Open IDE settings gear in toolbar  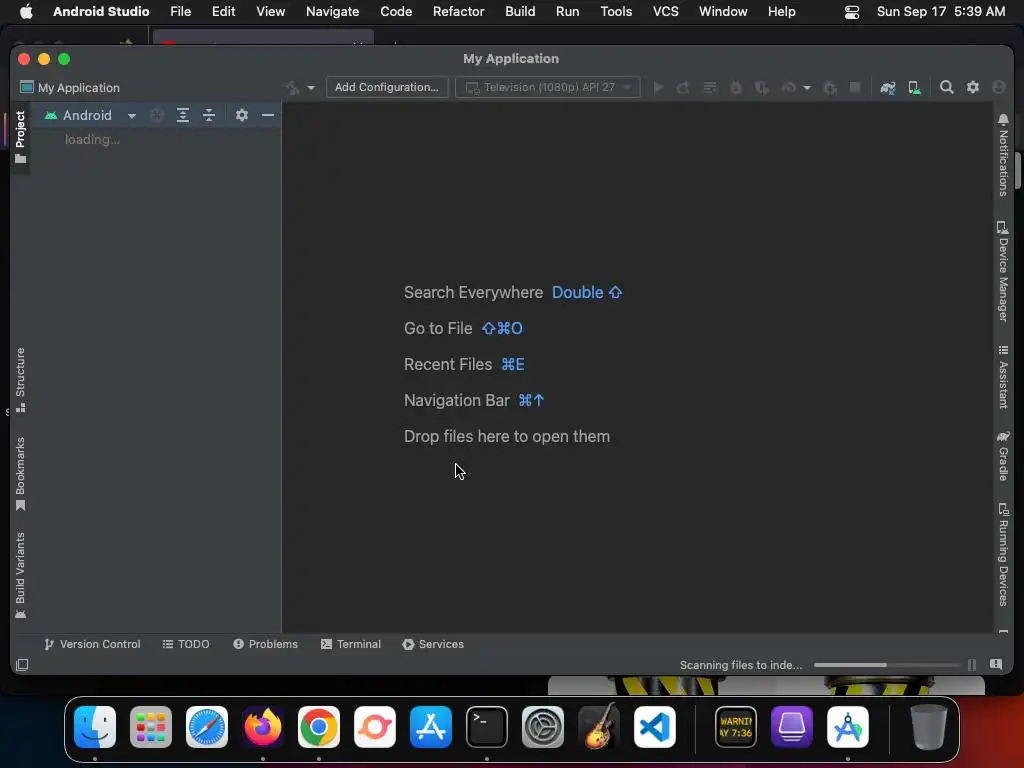(x=972, y=87)
